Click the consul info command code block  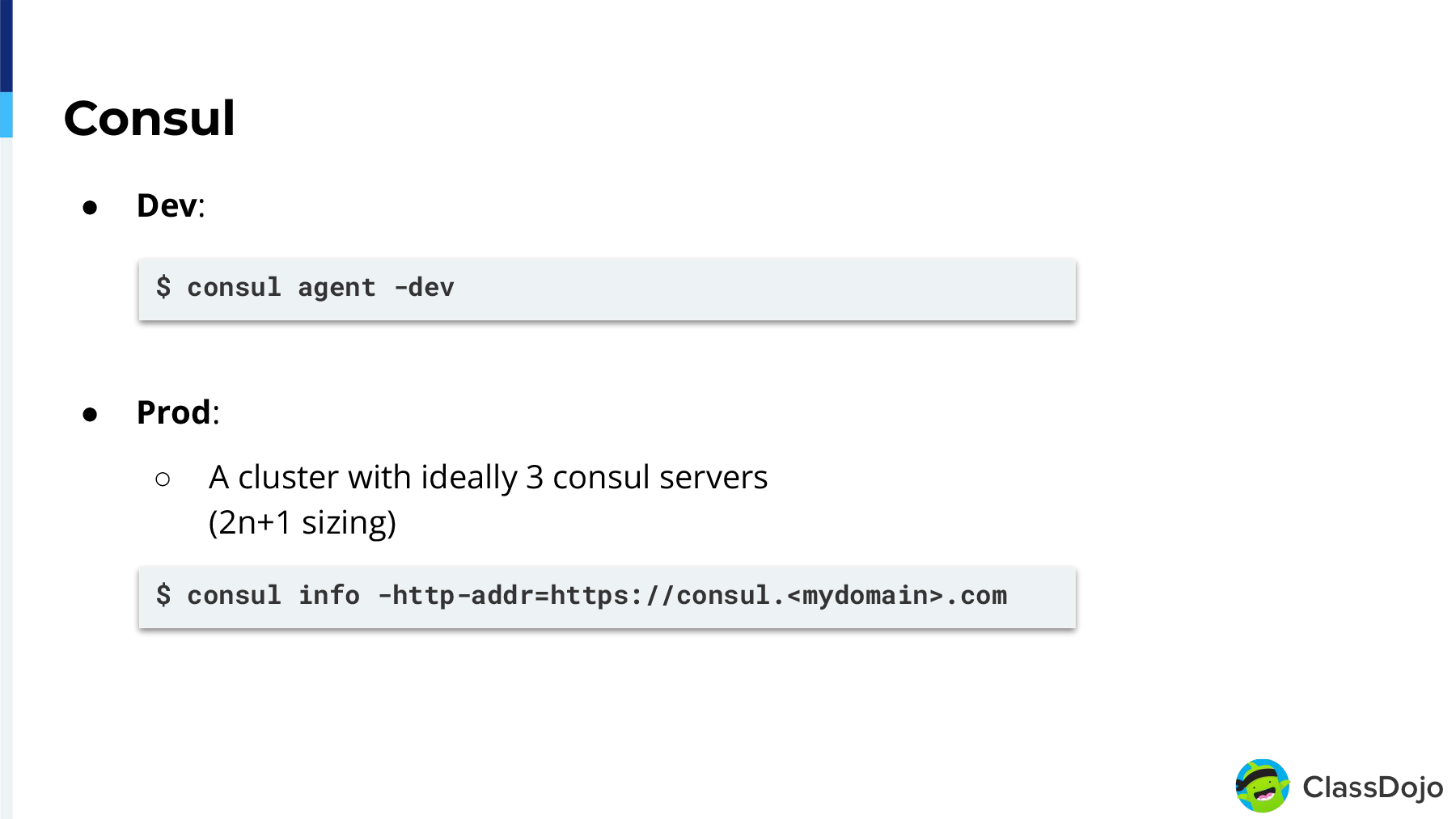click(x=607, y=597)
